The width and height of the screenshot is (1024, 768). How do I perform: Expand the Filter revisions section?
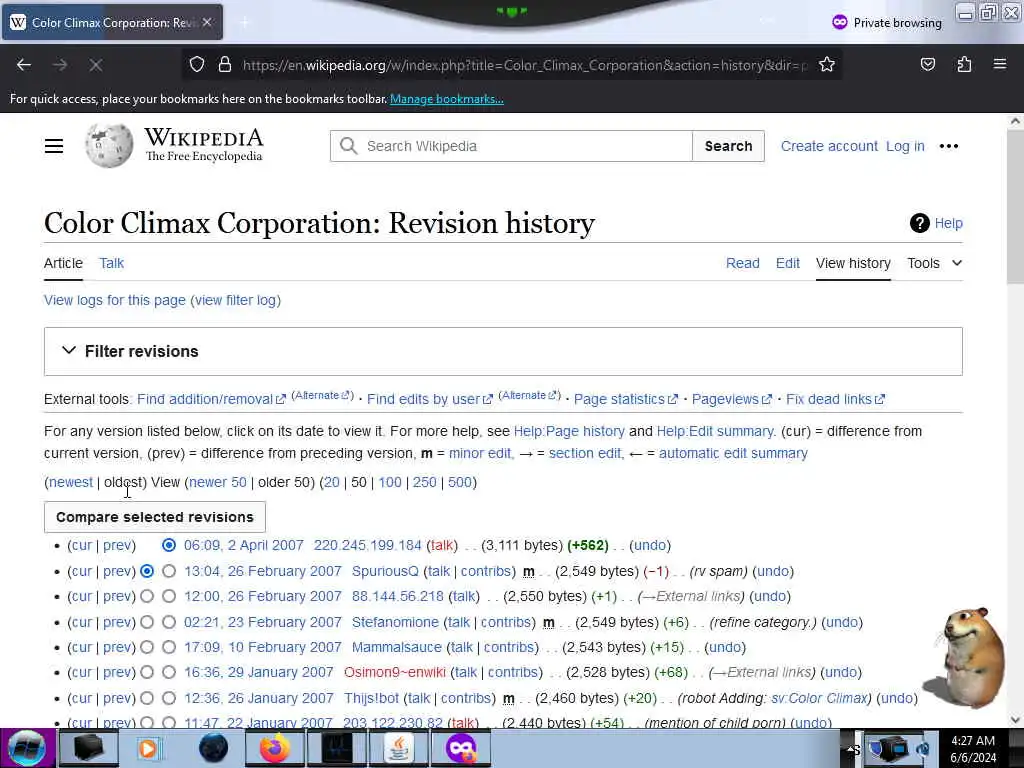pyautogui.click(x=503, y=351)
